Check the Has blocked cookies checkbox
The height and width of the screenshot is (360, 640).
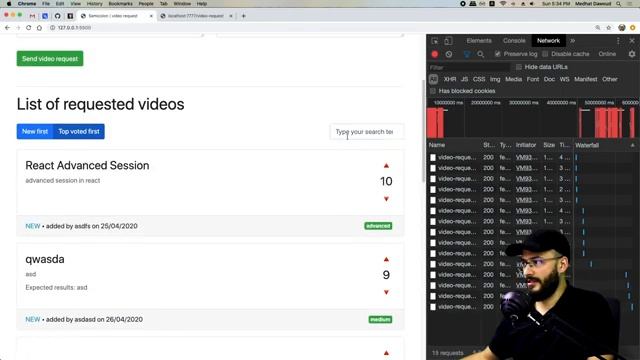tap(433, 91)
